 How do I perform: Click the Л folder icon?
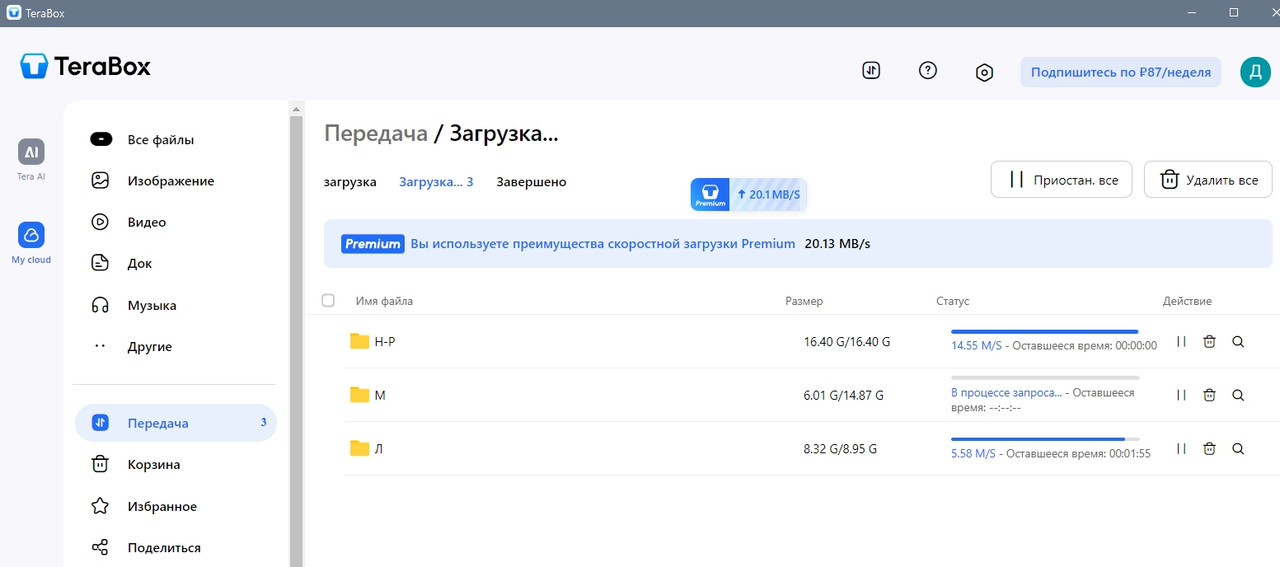click(x=360, y=448)
